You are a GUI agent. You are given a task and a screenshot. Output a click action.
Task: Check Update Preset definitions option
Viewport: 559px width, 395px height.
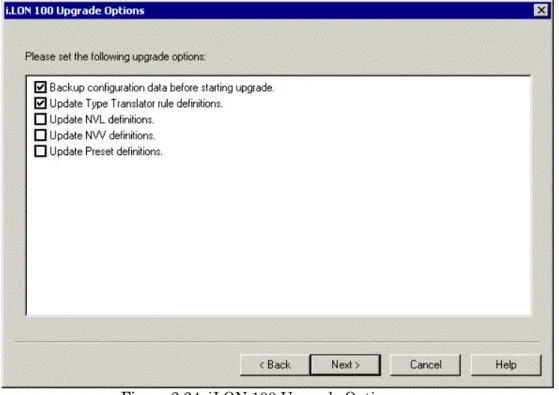click(40, 151)
